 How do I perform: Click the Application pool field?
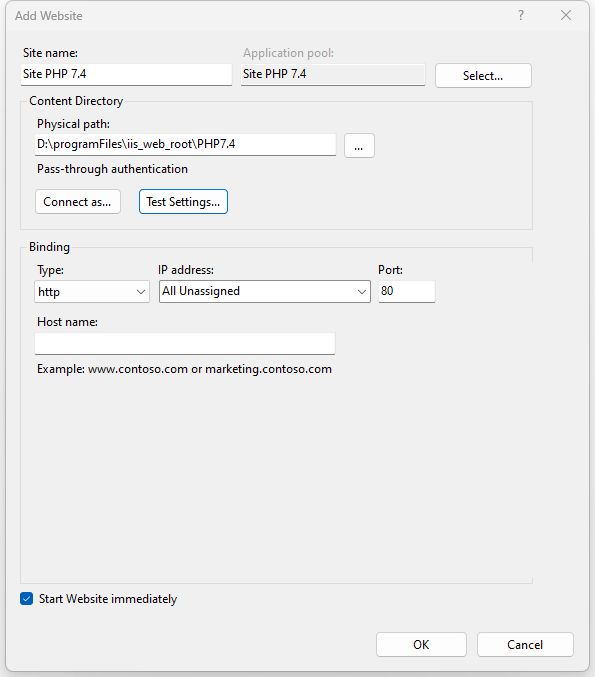[333, 74]
